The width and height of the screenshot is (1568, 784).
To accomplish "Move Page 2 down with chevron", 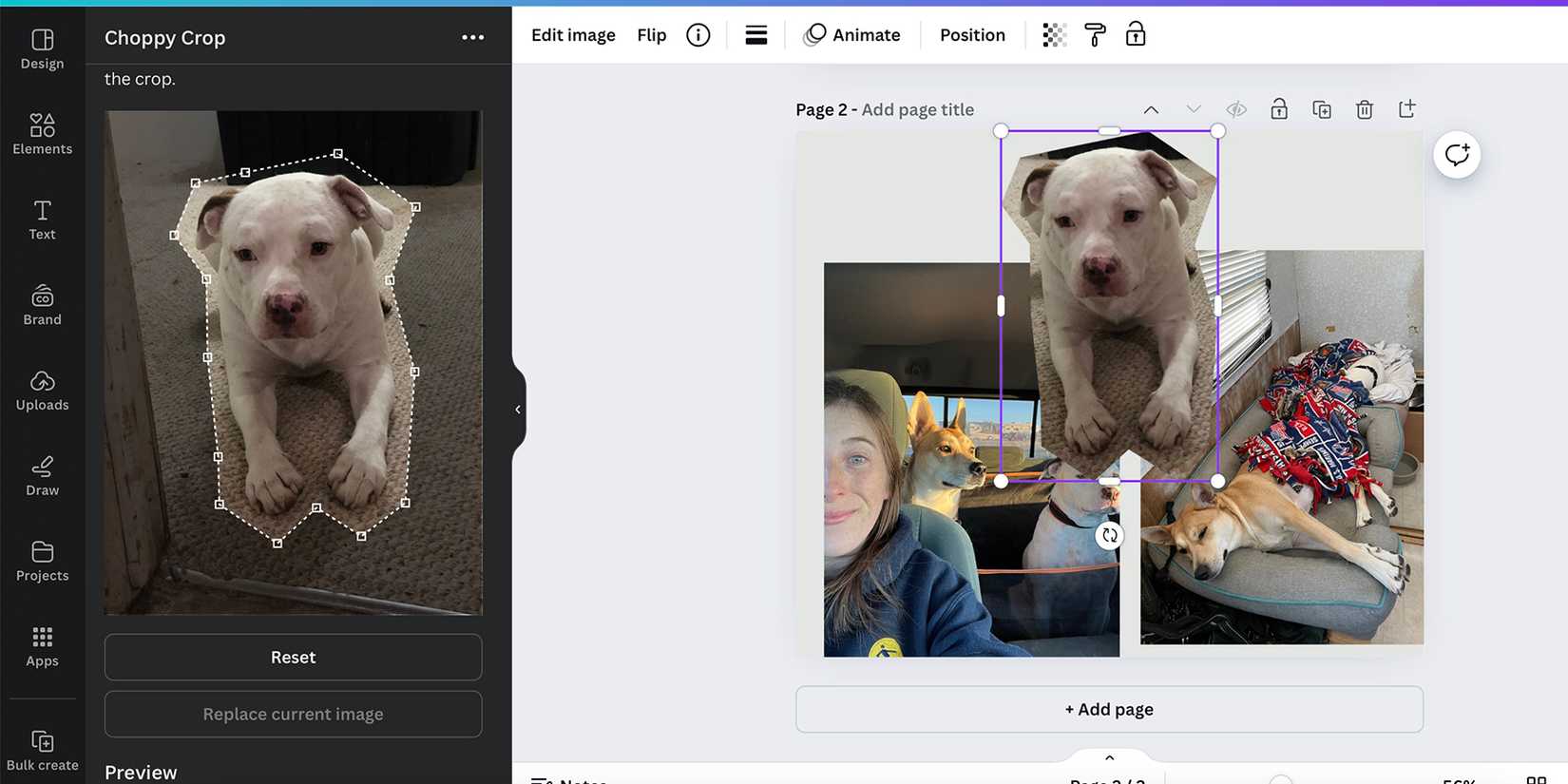I will [x=1194, y=109].
